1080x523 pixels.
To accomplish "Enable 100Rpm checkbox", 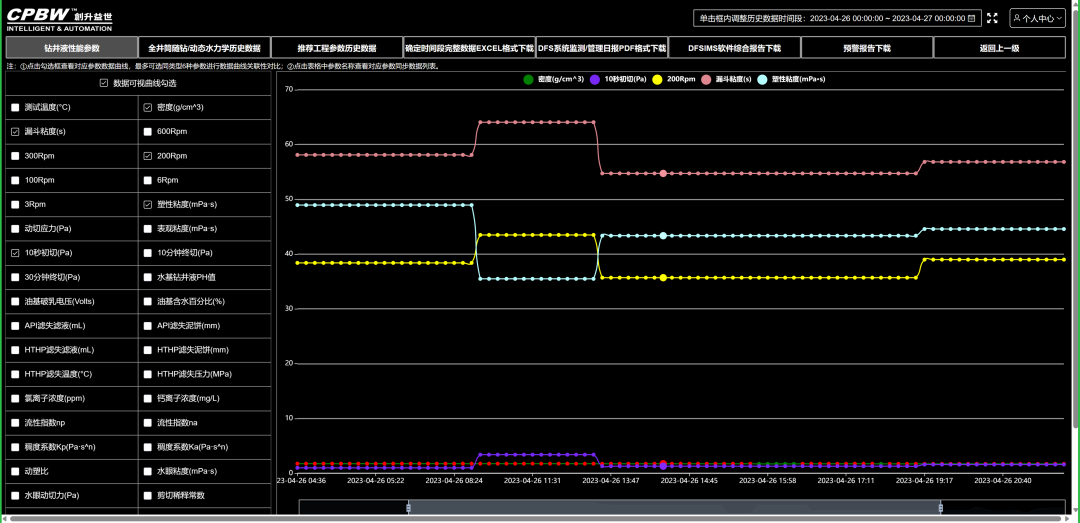I will (15, 180).
